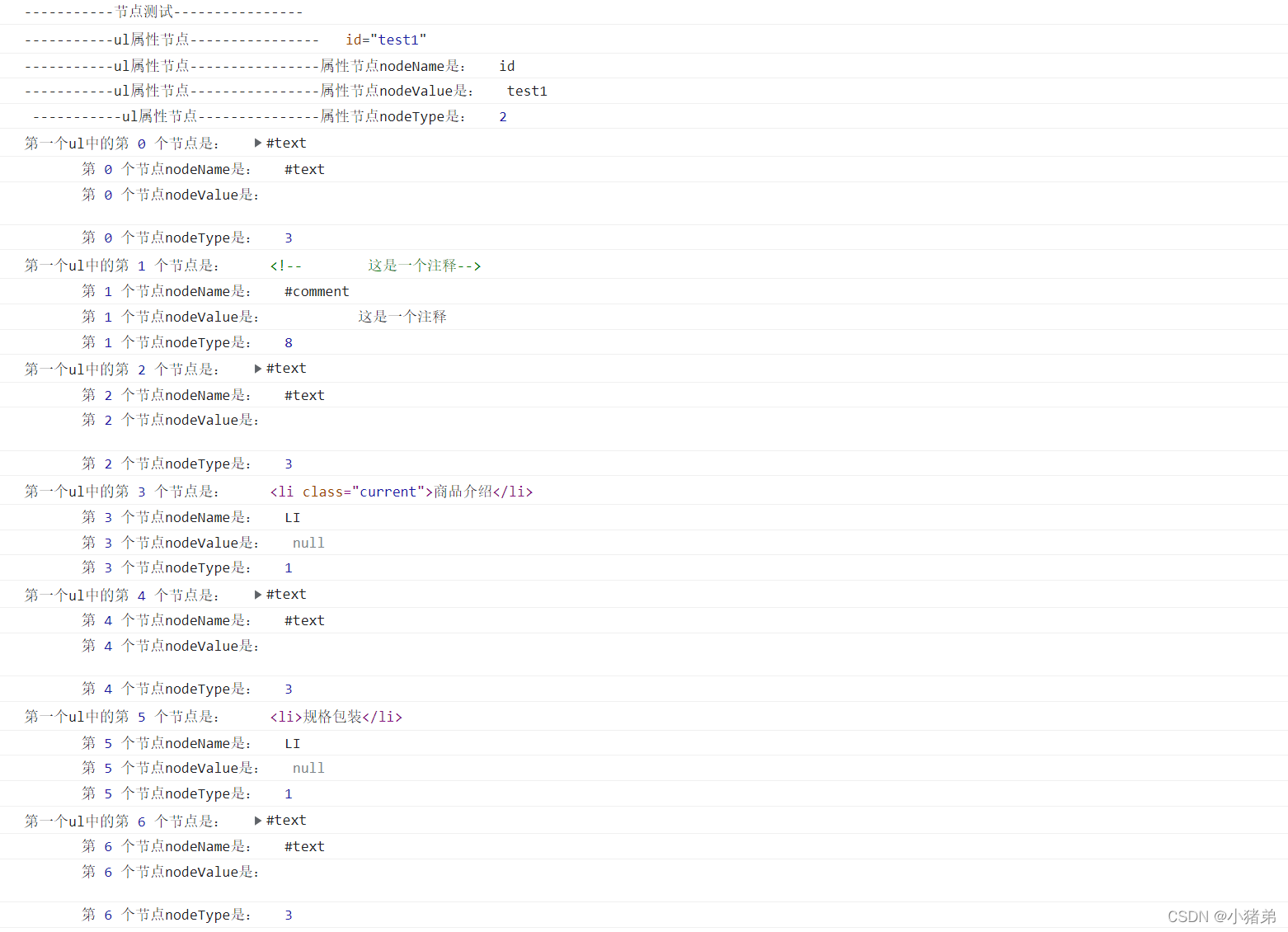Select null nodeValue of node 3
Image resolution: width=1288 pixels, height=932 pixels.
pyautogui.click(x=308, y=543)
